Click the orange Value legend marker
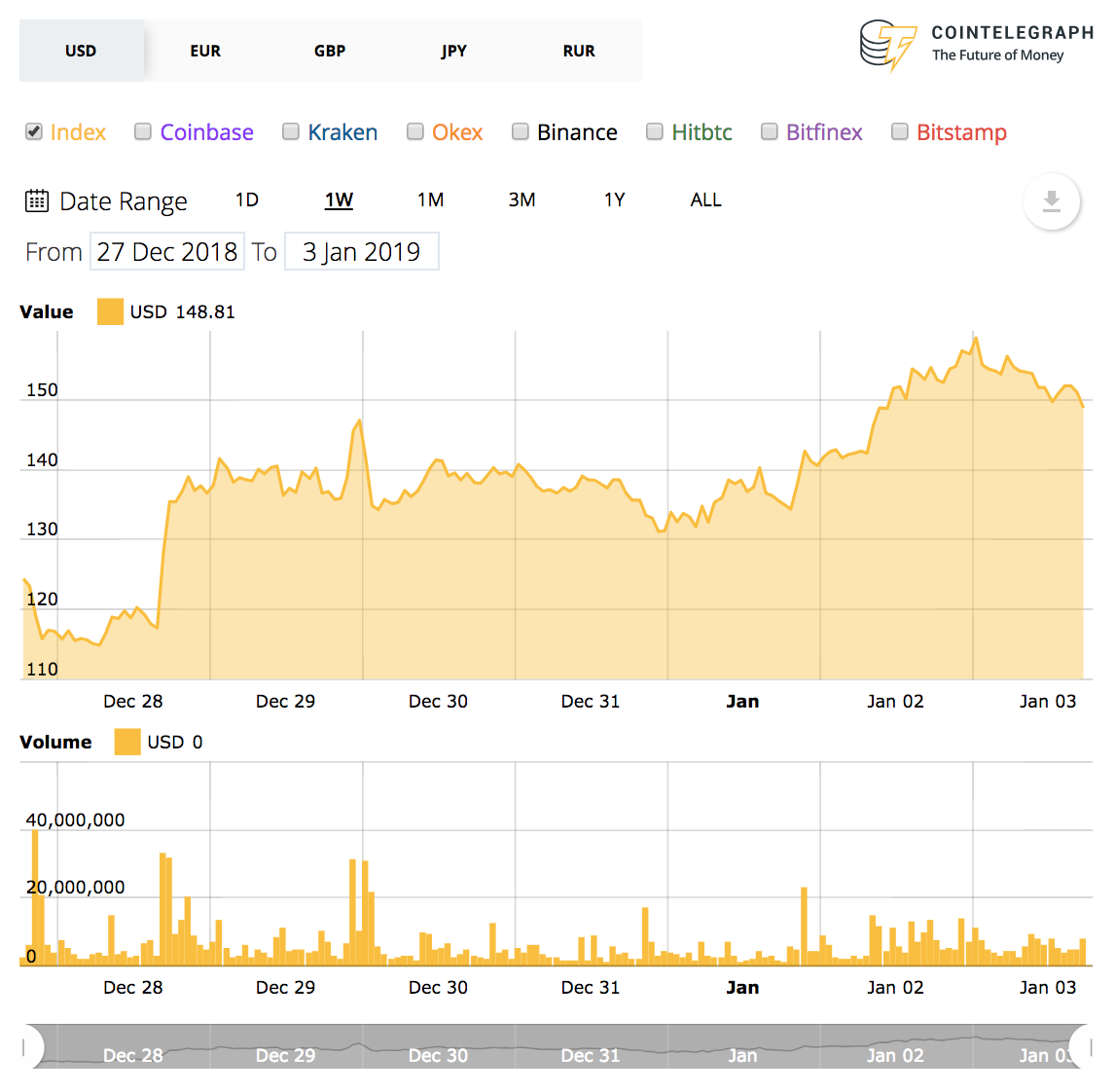Image resolution: width=1115 pixels, height=1092 pixels. [110, 311]
